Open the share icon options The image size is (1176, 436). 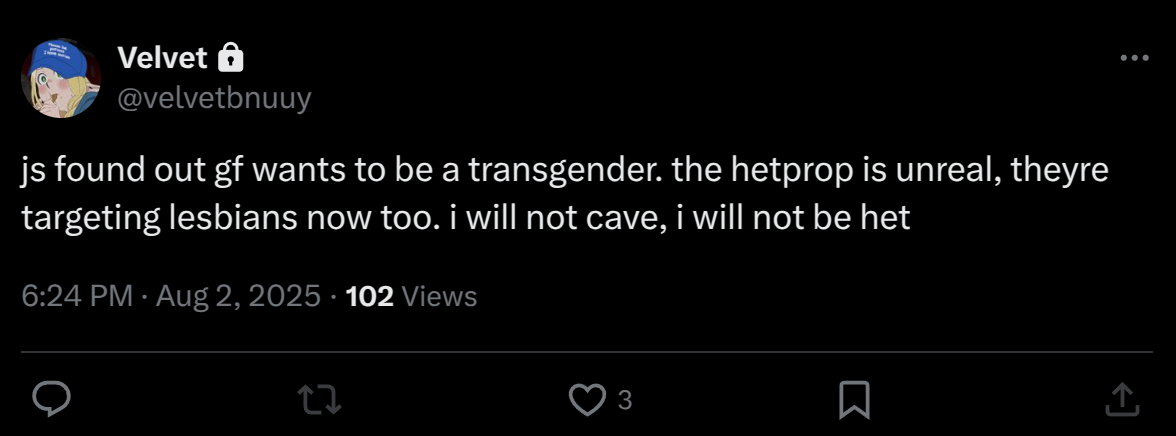[x=1123, y=400]
